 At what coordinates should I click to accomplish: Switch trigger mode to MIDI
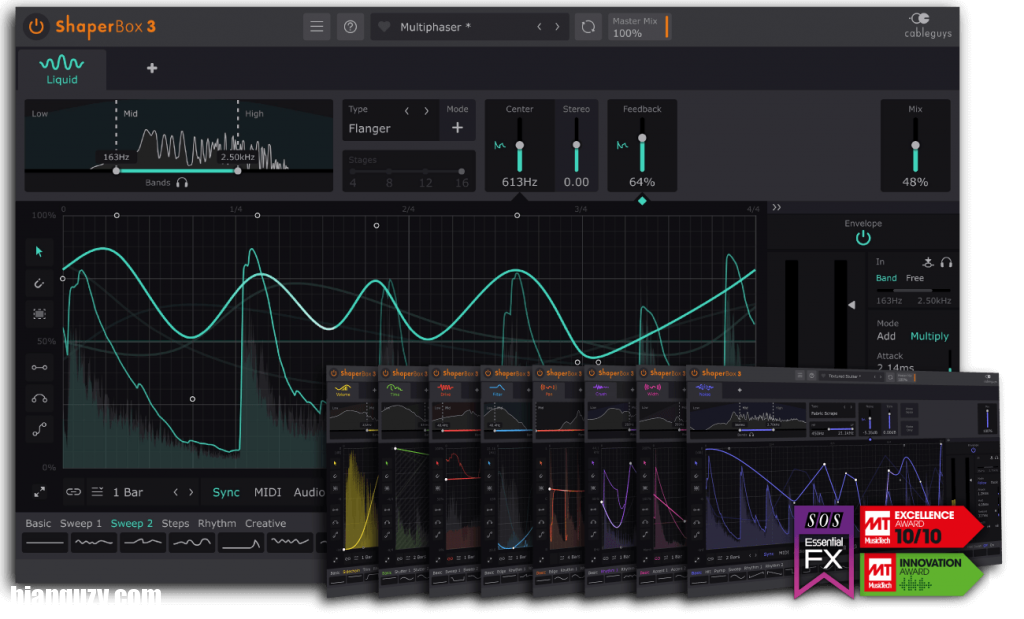pyautogui.click(x=268, y=492)
